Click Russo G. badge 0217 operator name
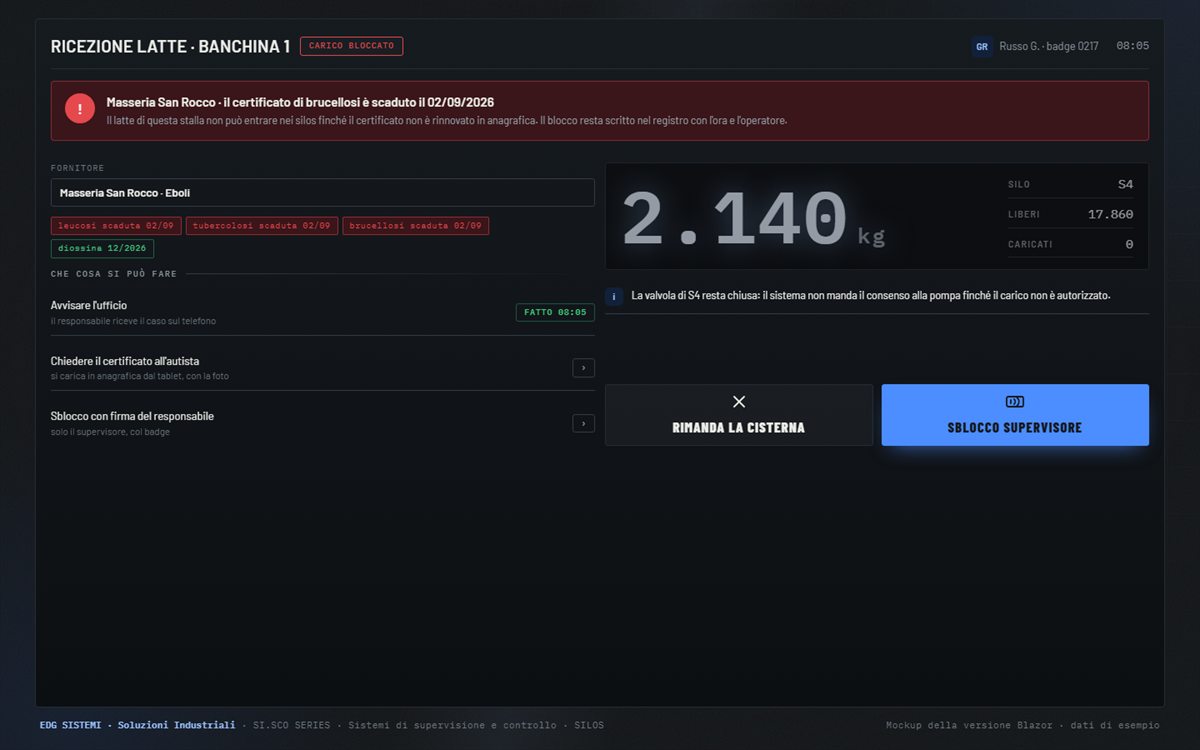 click(1049, 46)
